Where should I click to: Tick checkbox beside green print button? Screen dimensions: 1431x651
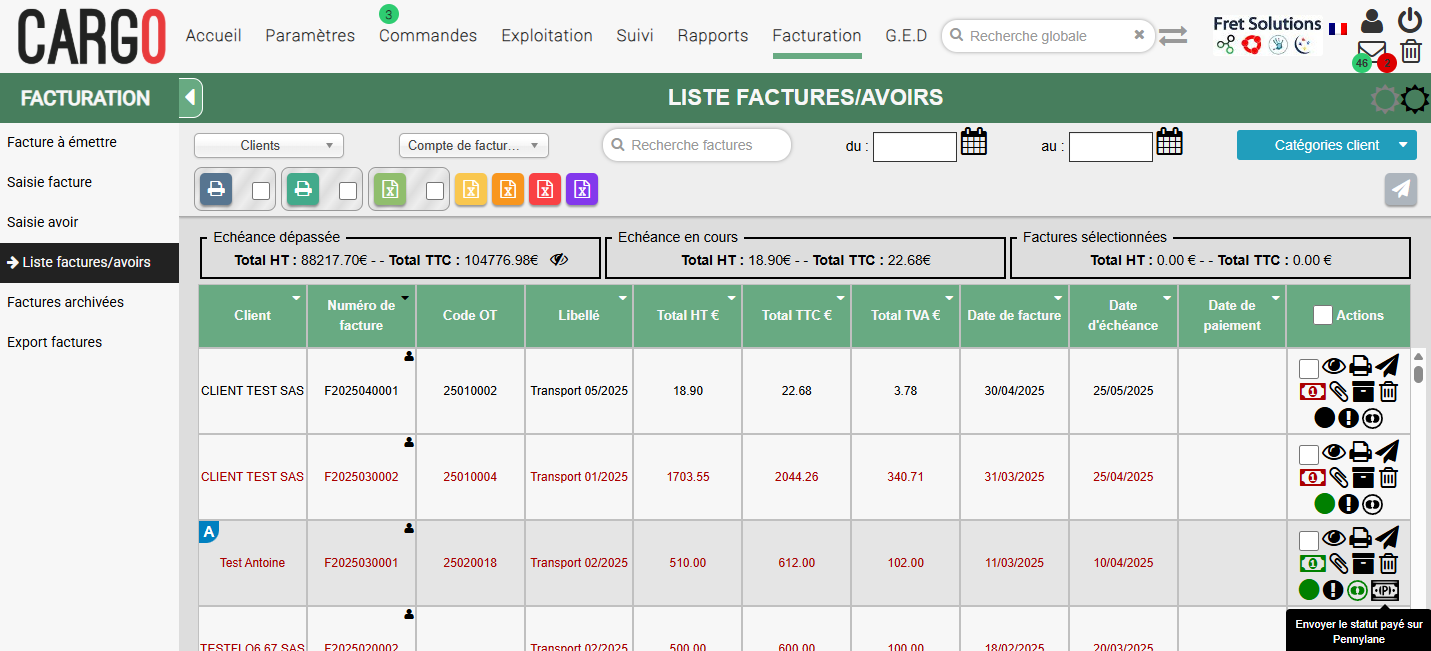point(348,191)
